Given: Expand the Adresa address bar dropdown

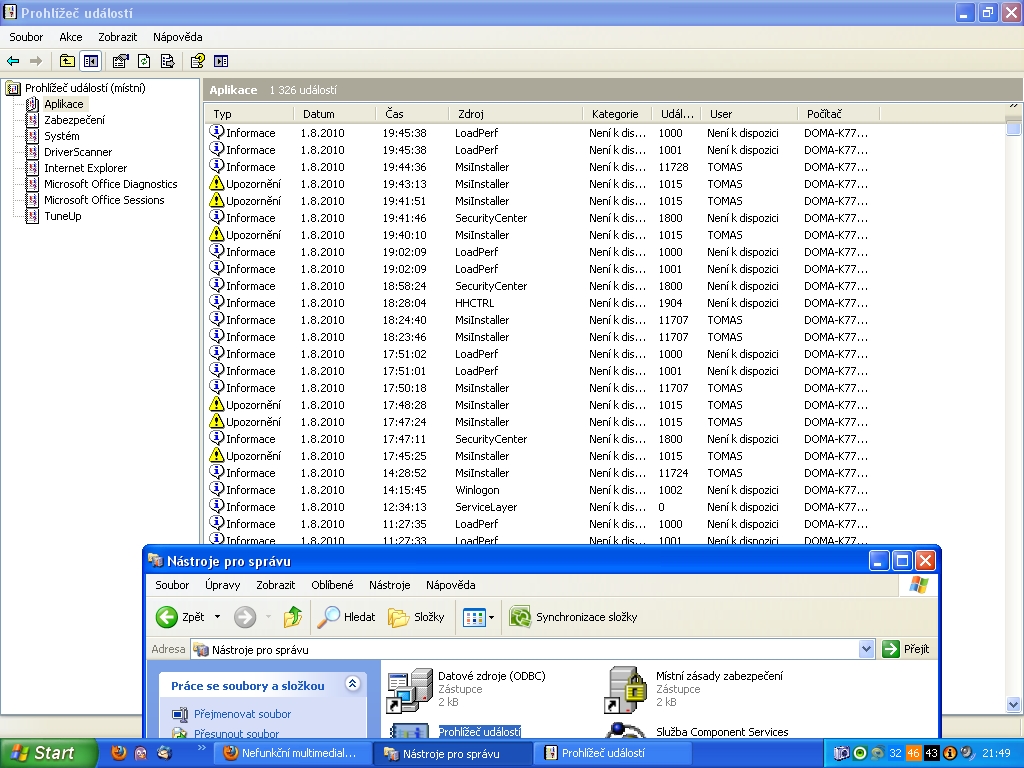Looking at the screenshot, I should point(866,649).
